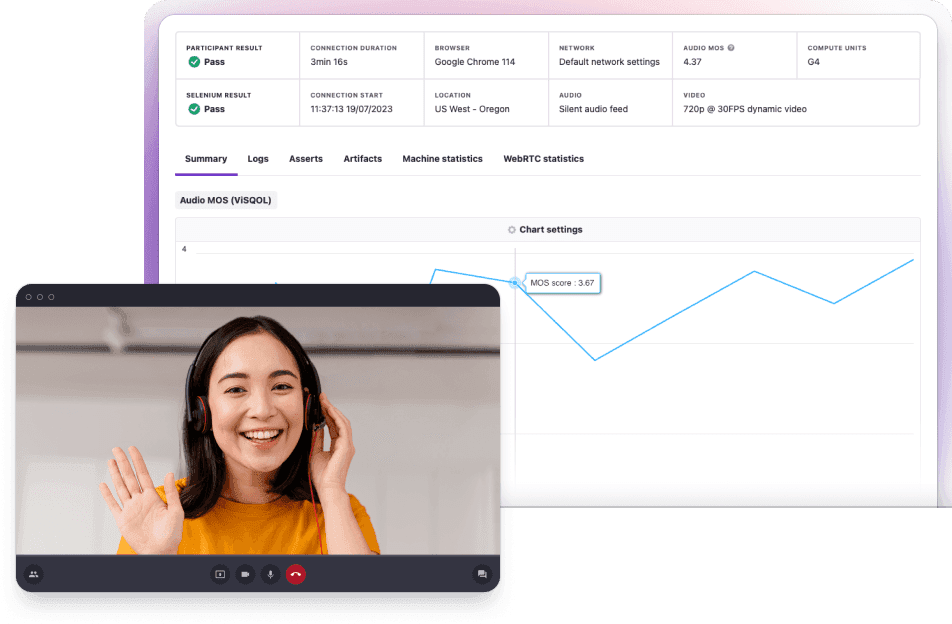Click the video feed of the call
Screen dimensions: 952x624
(258, 430)
